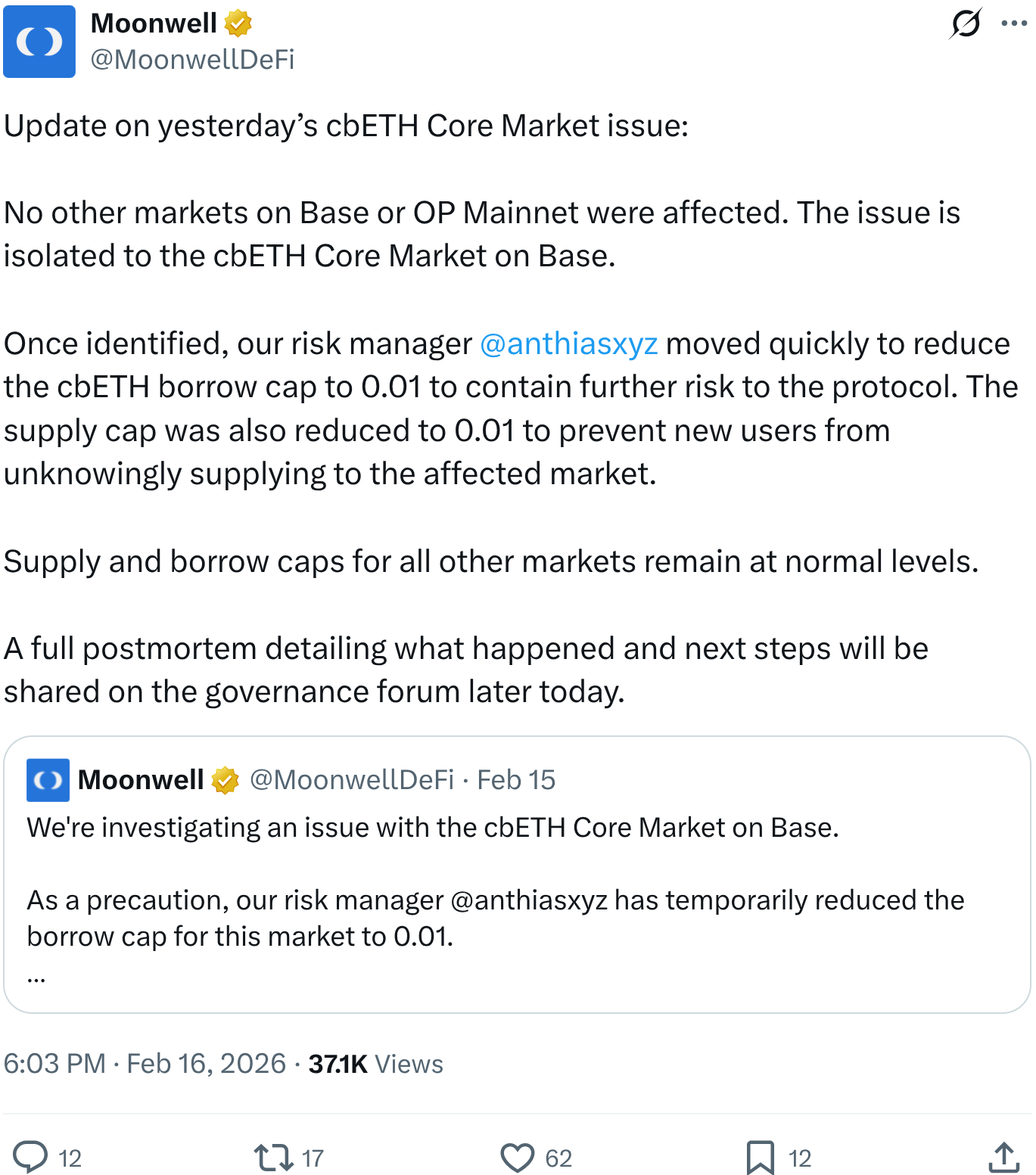Viewport: 1036px width, 1175px height.
Task: Like the tweet with the heart icon
Action: tap(518, 1157)
